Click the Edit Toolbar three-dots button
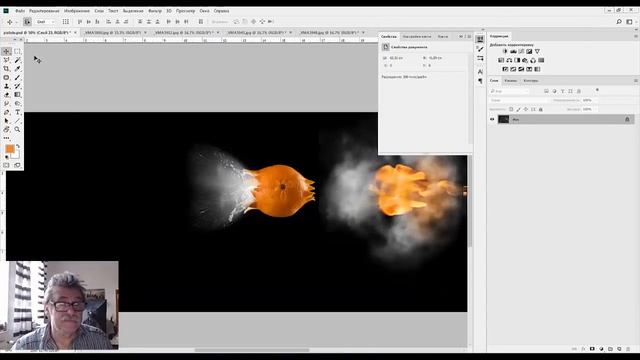The height and width of the screenshot is (360, 640). click(7, 138)
